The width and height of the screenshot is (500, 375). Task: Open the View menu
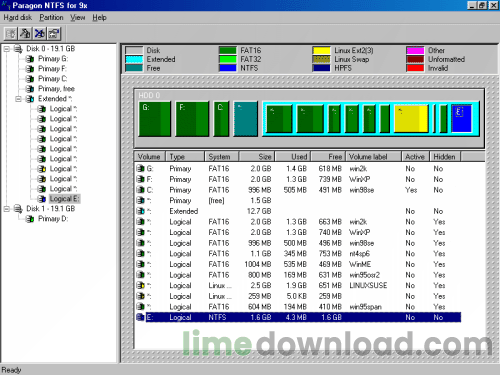coord(77,18)
